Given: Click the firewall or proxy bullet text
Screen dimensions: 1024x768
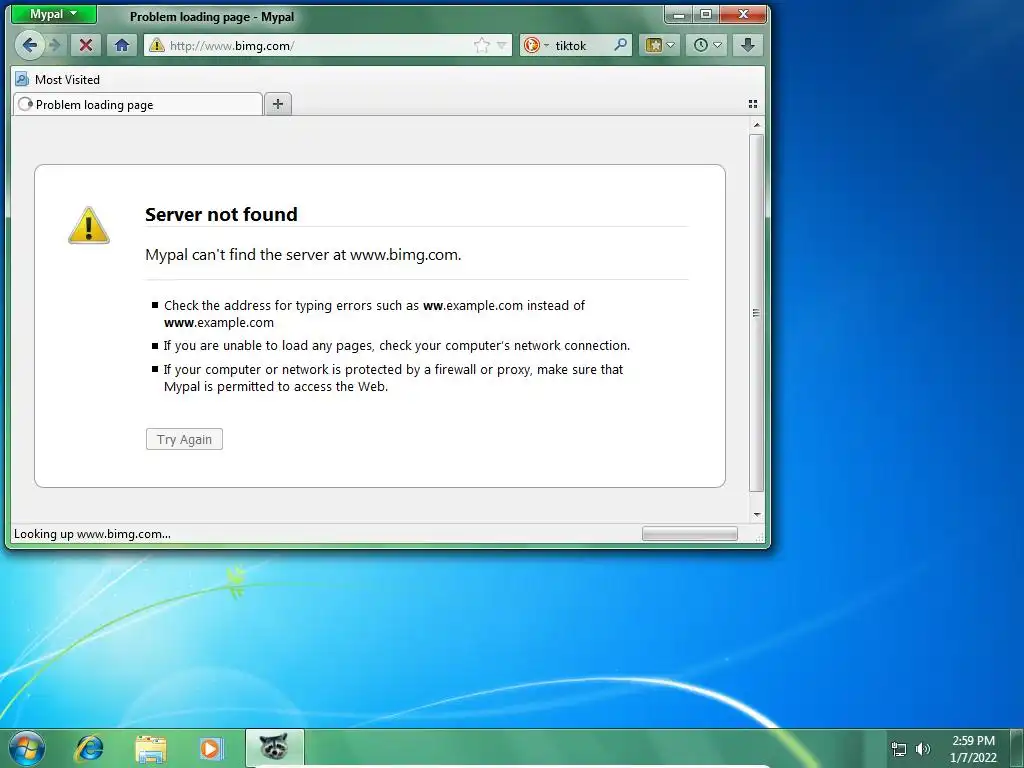Looking at the screenshot, I should click(x=393, y=378).
